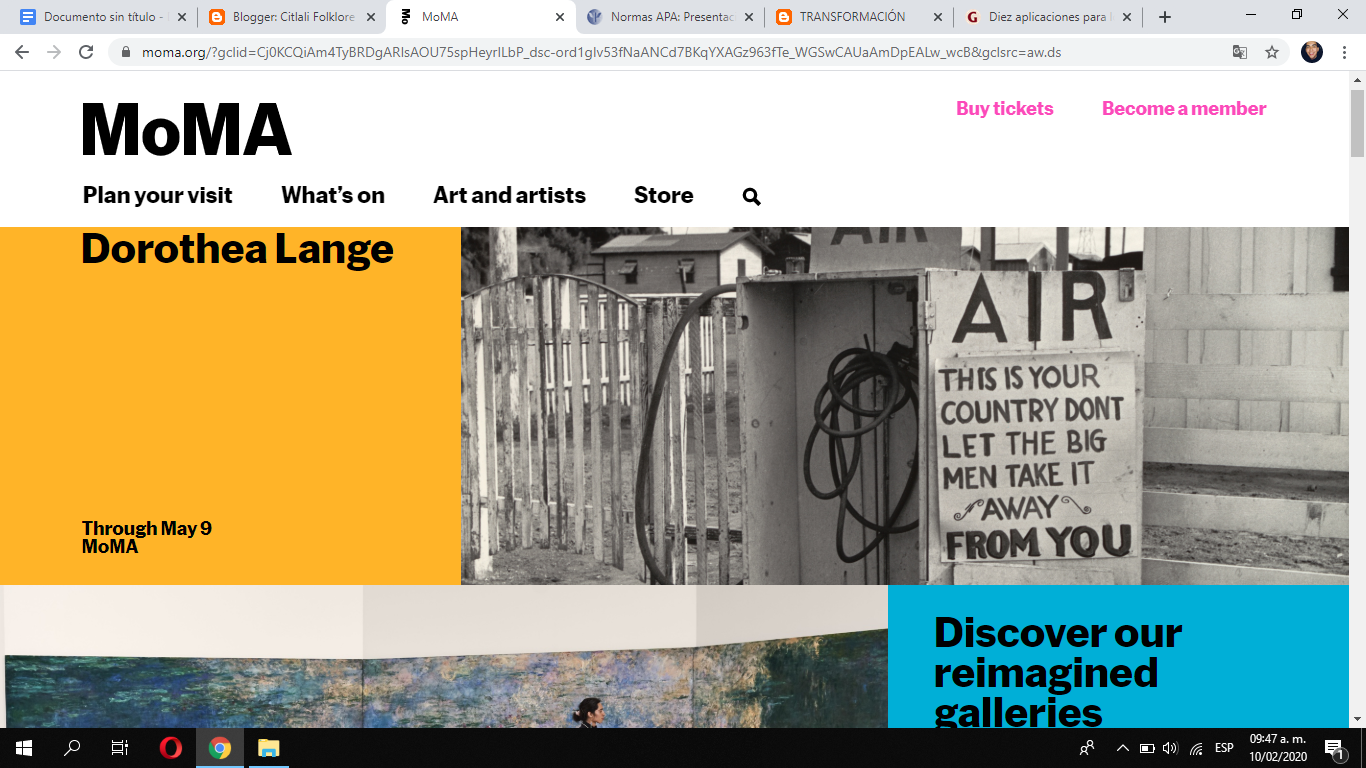Show hidden system tray icons chevron
Screen dimensions: 1366x768
(x=1122, y=748)
